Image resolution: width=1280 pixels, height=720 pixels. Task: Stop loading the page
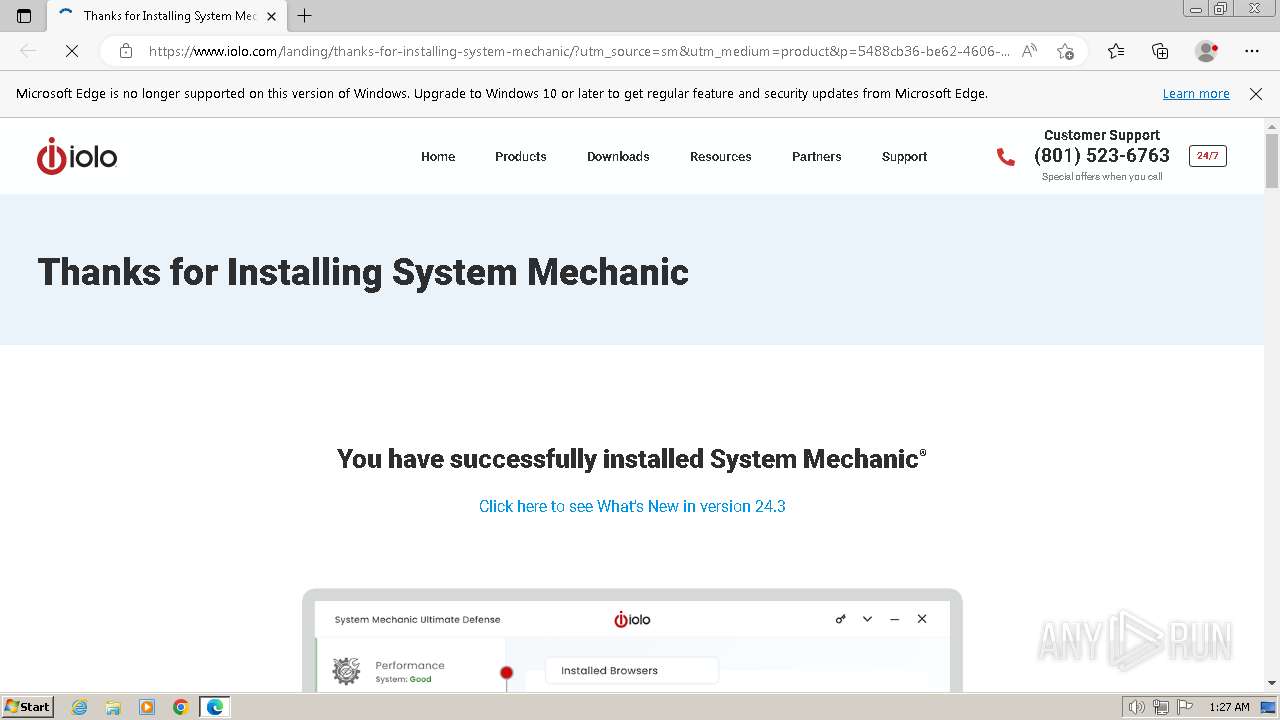[x=72, y=51]
